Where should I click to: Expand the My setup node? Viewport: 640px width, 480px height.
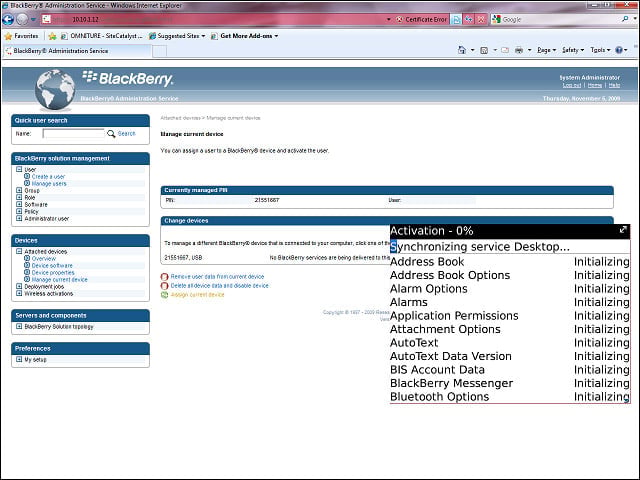pyautogui.click(x=19, y=360)
